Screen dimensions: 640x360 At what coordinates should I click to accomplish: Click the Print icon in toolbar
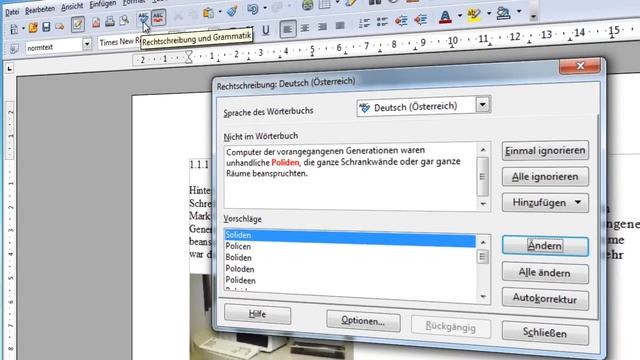tap(110, 22)
